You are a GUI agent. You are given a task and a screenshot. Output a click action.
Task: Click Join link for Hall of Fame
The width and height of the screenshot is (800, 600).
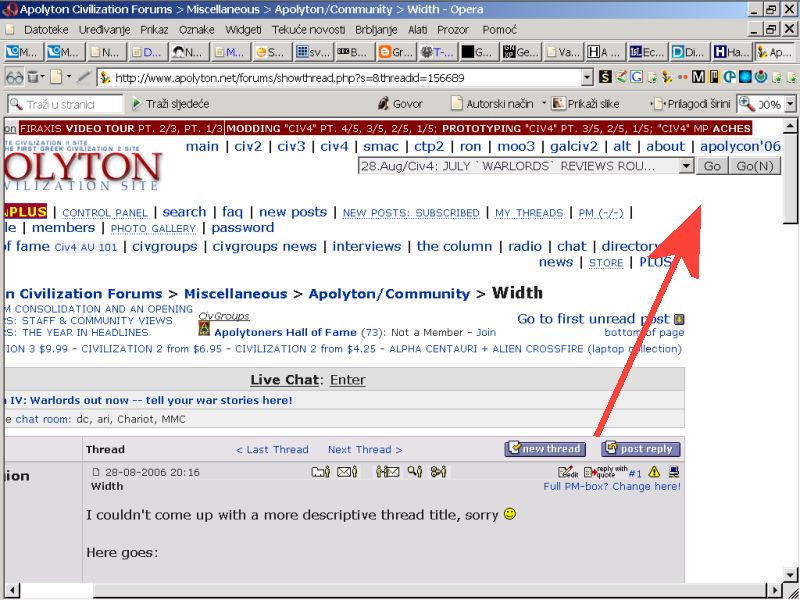486,332
